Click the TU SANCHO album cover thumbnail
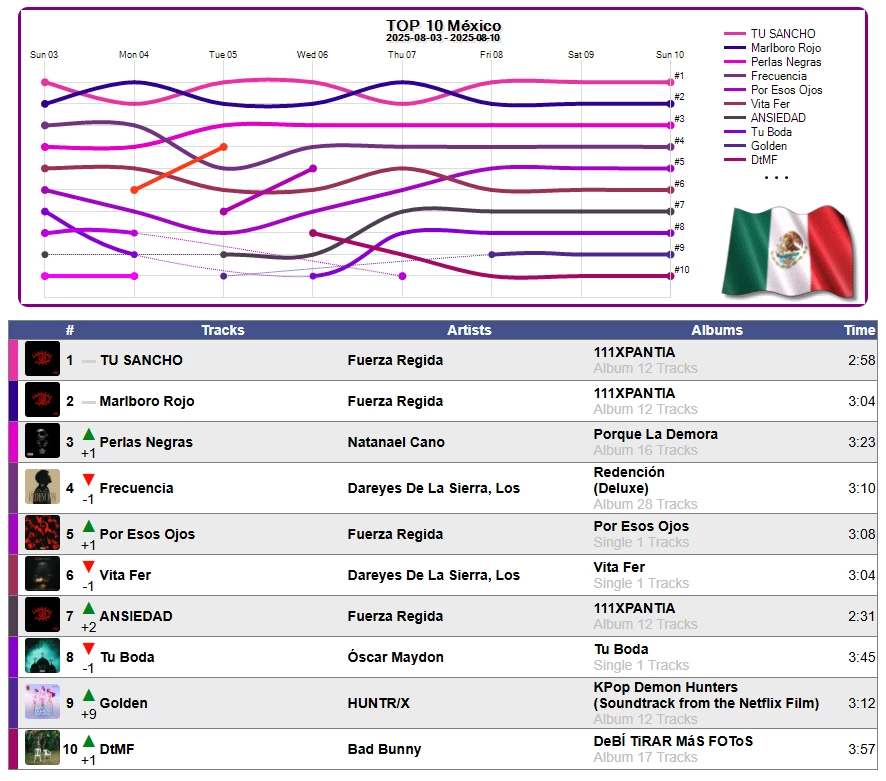Viewport: 886px width, 781px height. [x=42, y=359]
